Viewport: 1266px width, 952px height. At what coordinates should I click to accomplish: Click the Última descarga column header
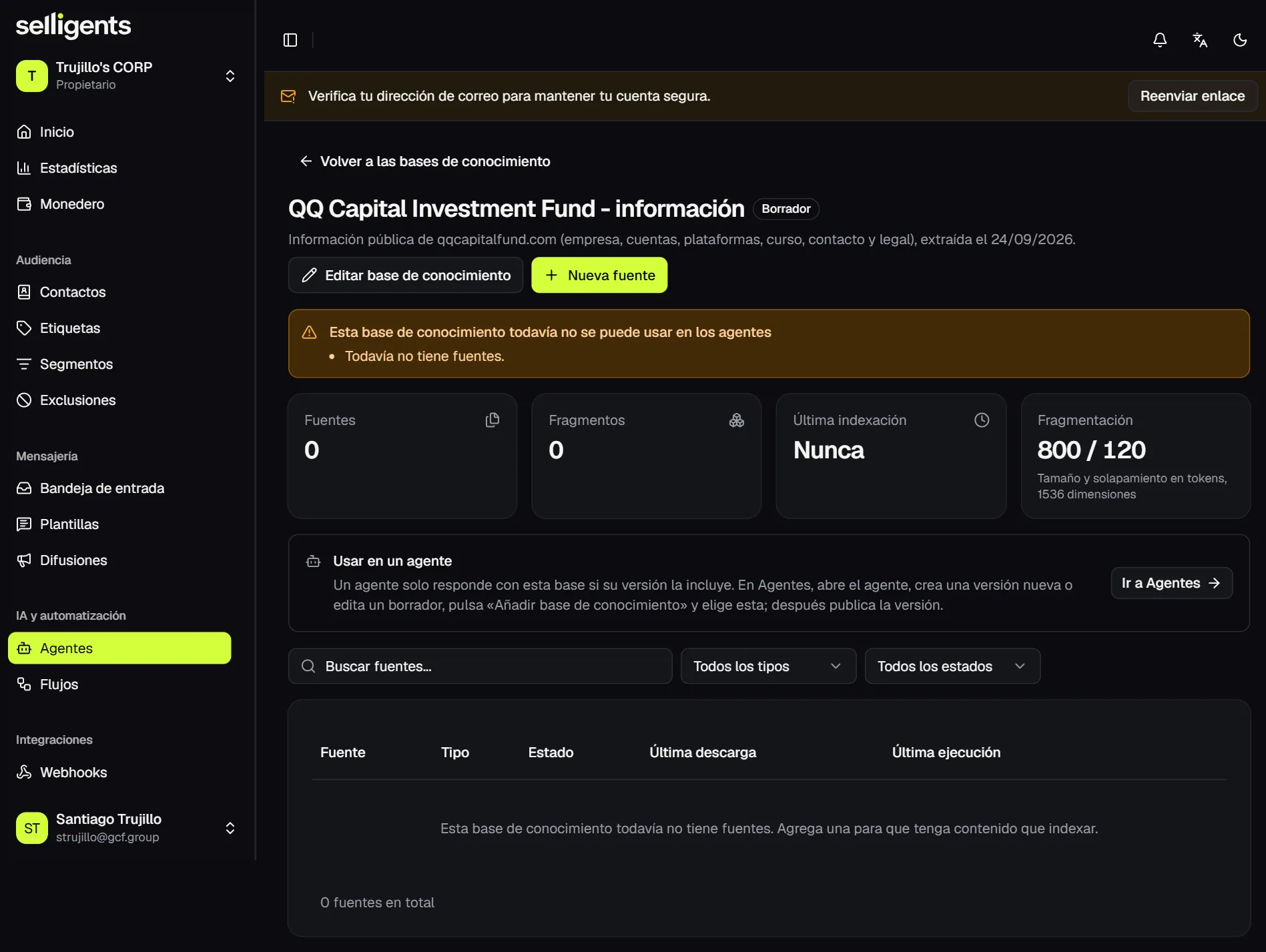[x=703, y=753]
